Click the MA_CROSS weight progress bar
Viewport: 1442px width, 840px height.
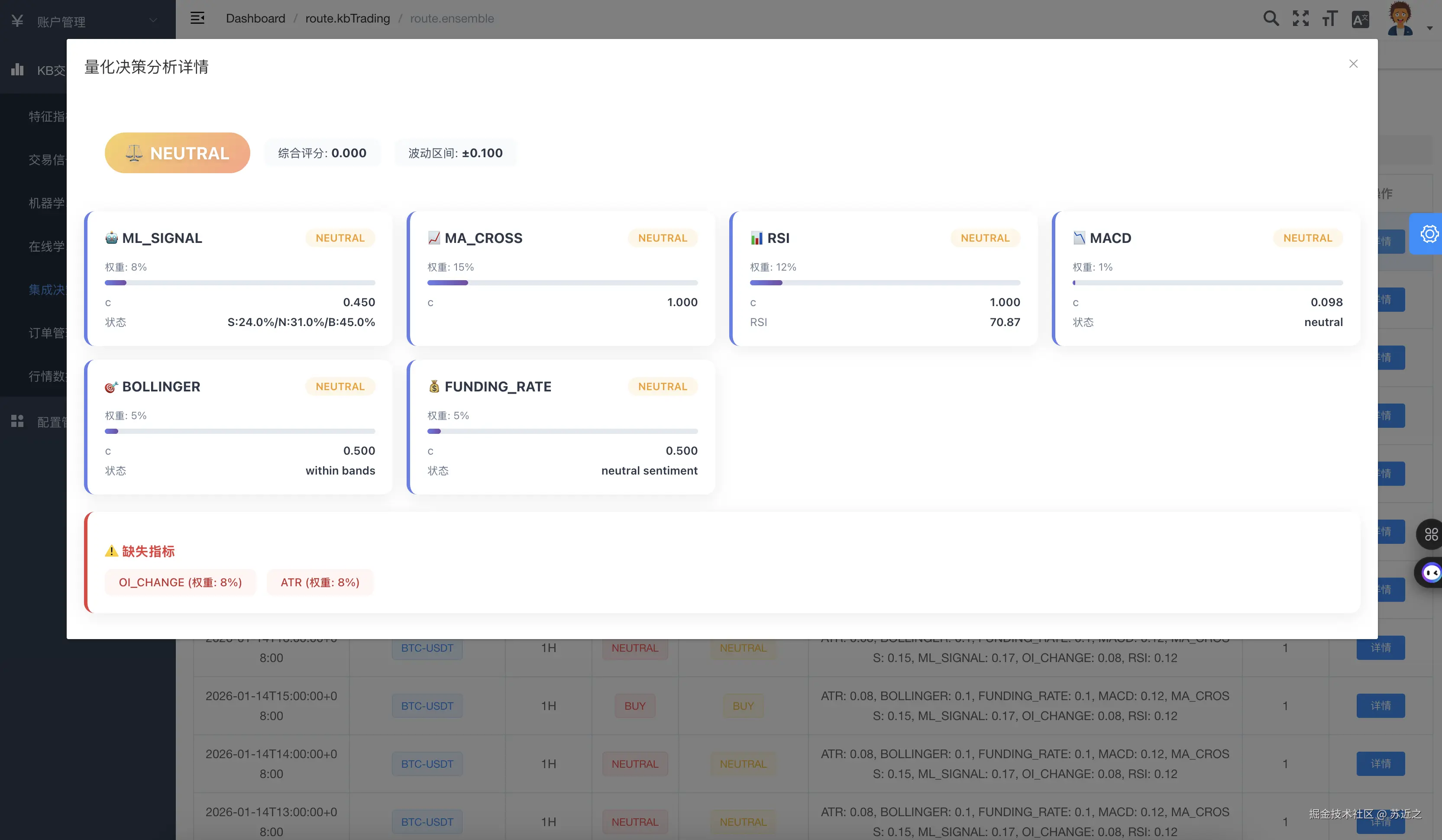[x=562, y=283]
